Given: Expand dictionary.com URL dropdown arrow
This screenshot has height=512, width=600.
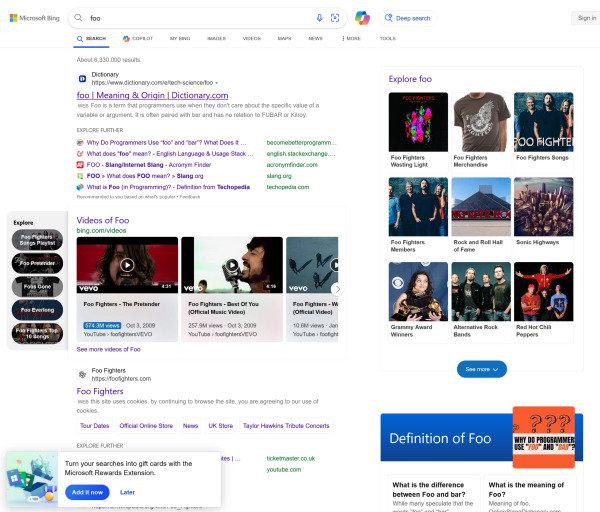Looking at the screenshot, I should point(217,83).
